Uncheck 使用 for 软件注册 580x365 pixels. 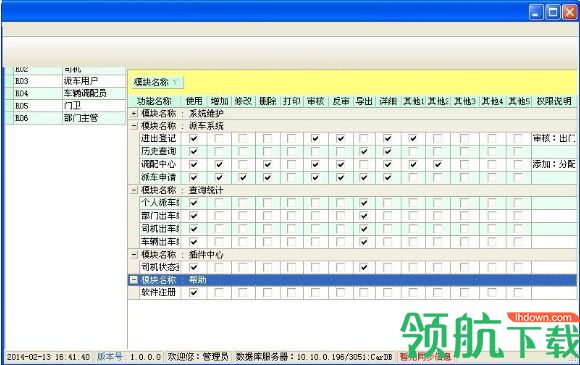[x=193, y=293]
